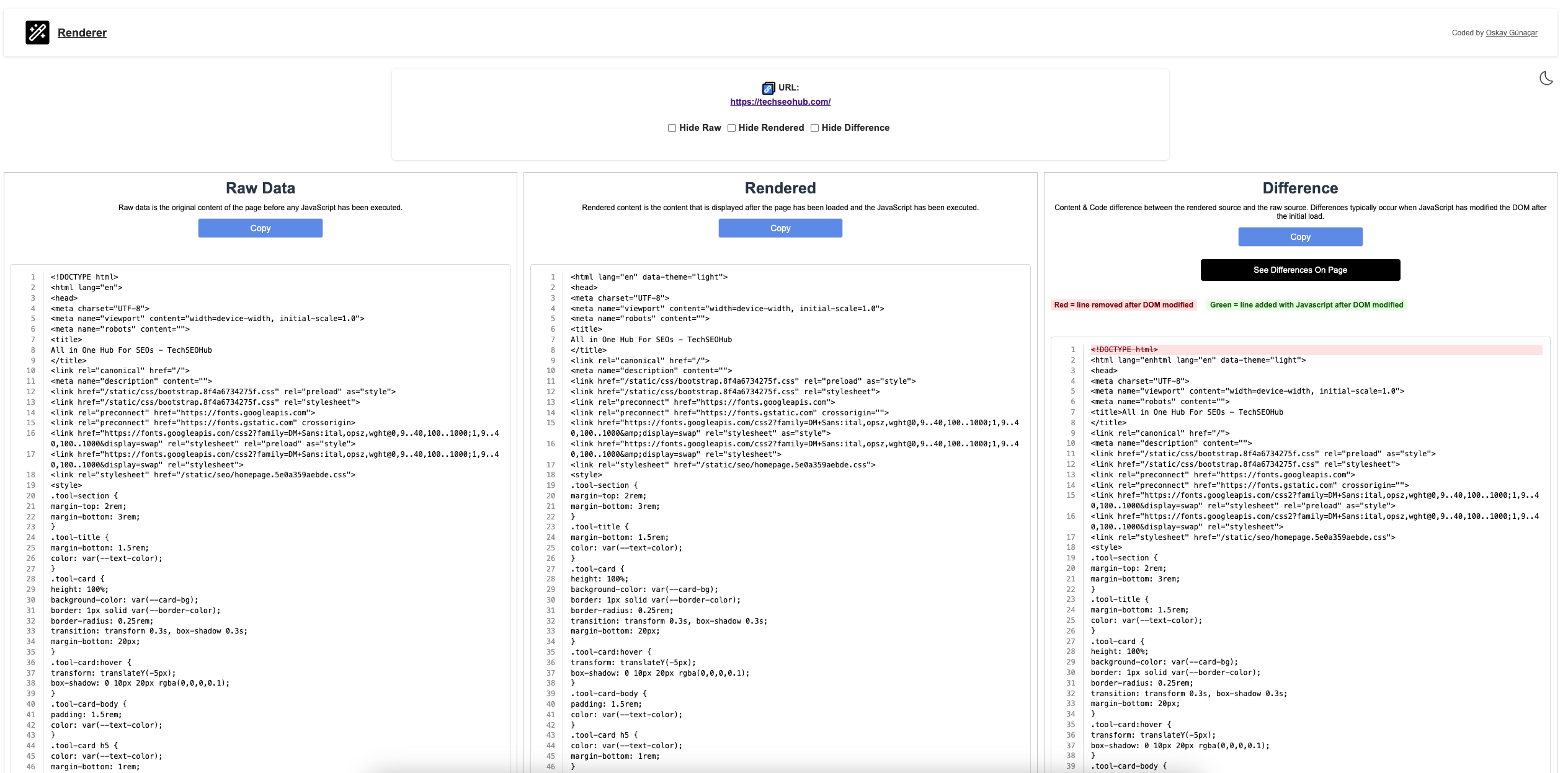1568x773 pixels.
Task: Click the URL link icon
Action: click(x=768, y=88)
